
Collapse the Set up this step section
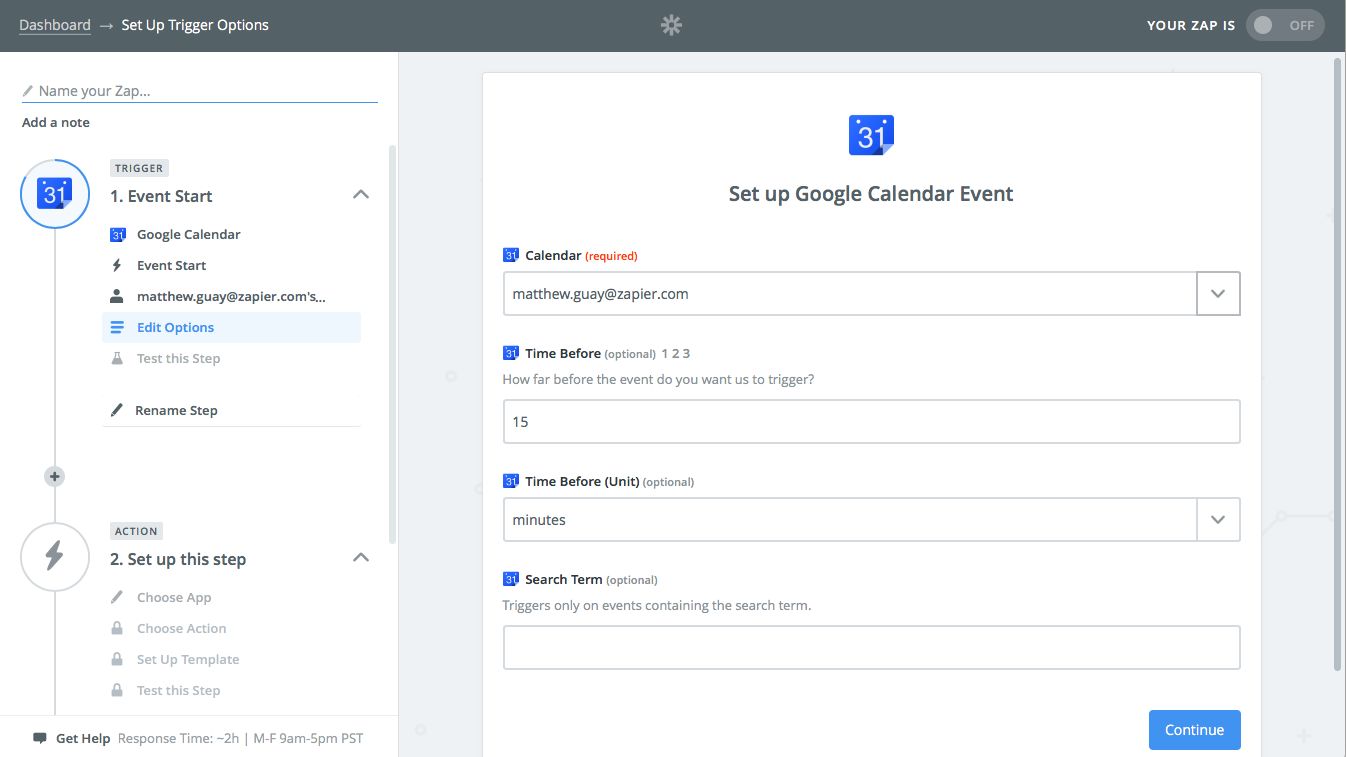361,558
